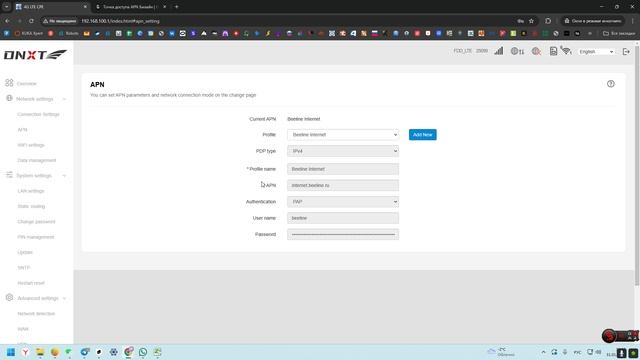640x360 pixels.
Task: Click the FDD_LTE network mode text
Action: (462, 51)
